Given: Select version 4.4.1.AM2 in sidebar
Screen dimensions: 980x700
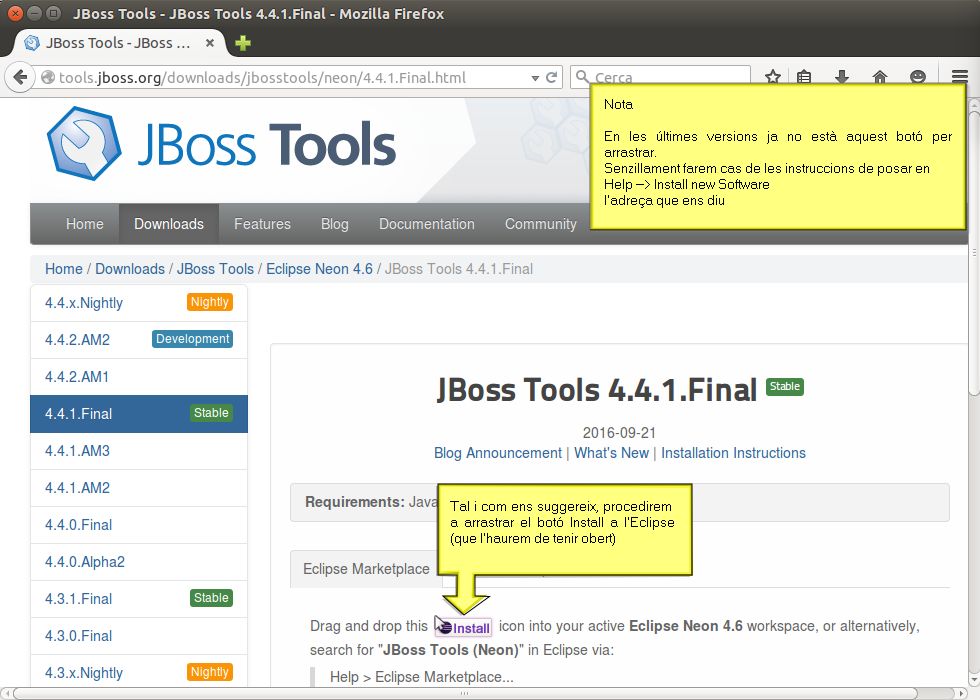Looking at the screenshot, I should (x=139, y=488).
